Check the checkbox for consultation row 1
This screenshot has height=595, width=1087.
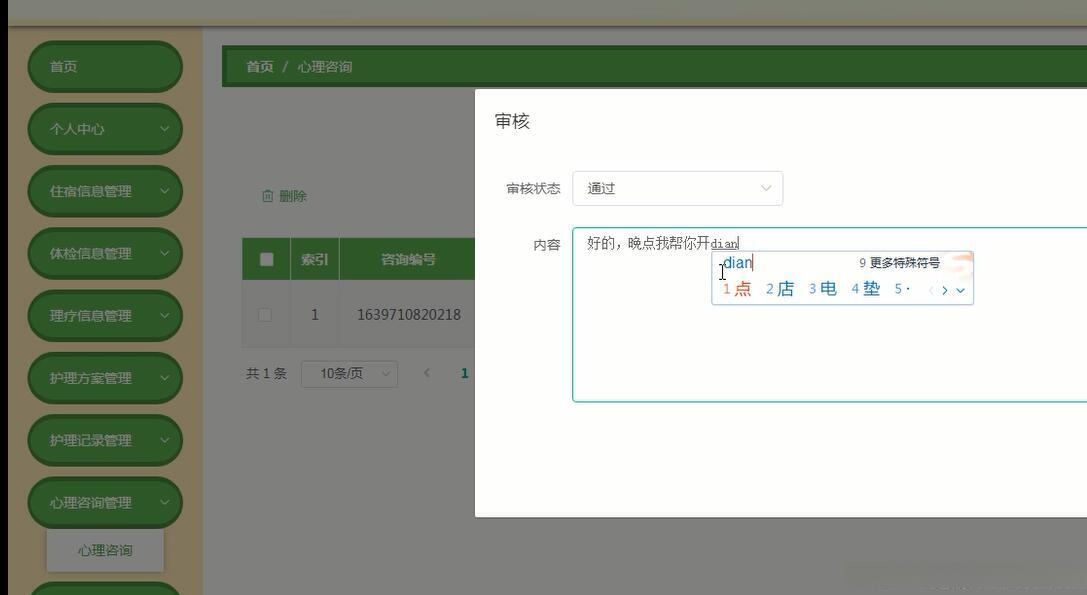(265, 314)
